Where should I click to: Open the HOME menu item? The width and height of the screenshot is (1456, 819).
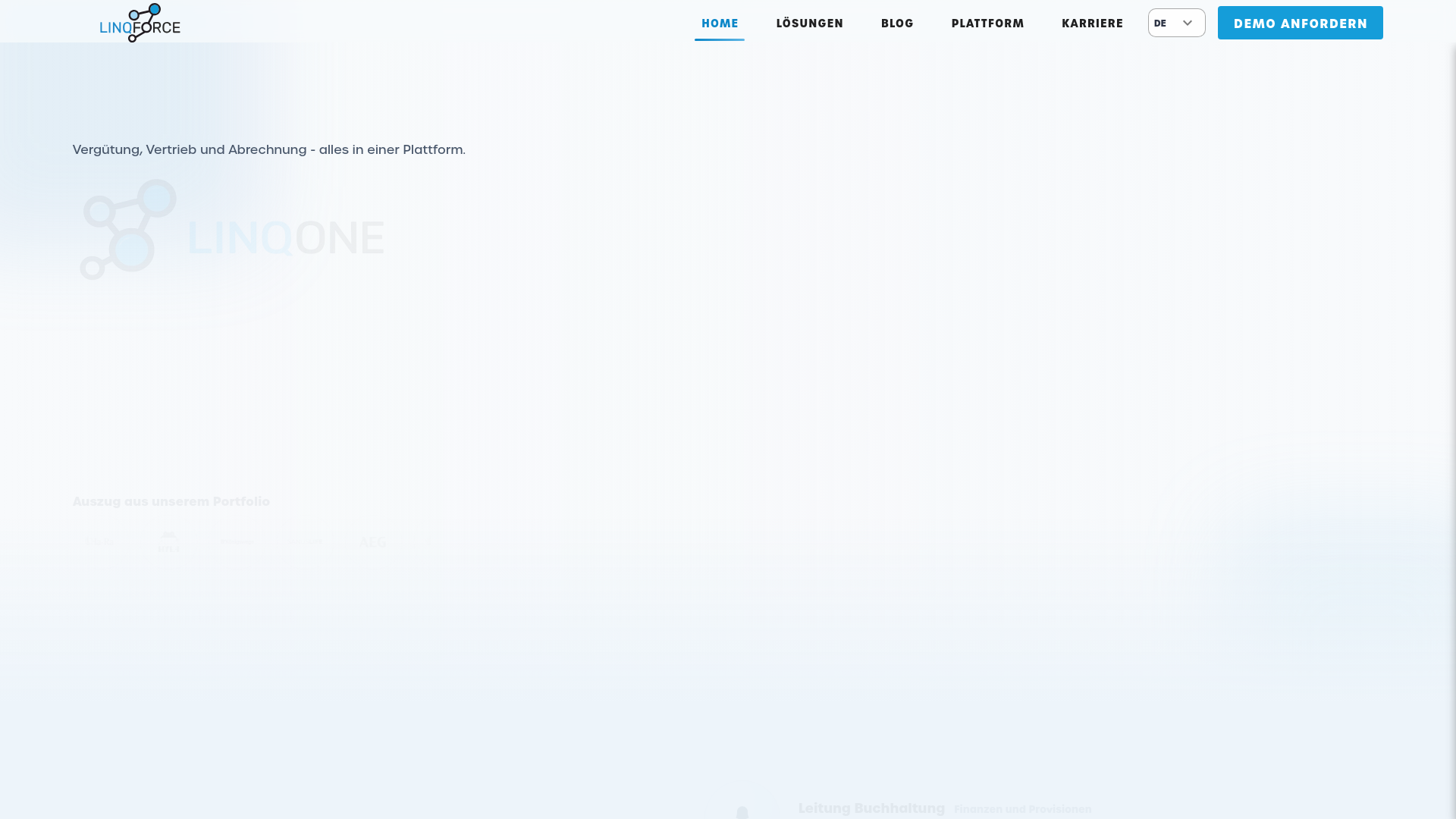720,24
